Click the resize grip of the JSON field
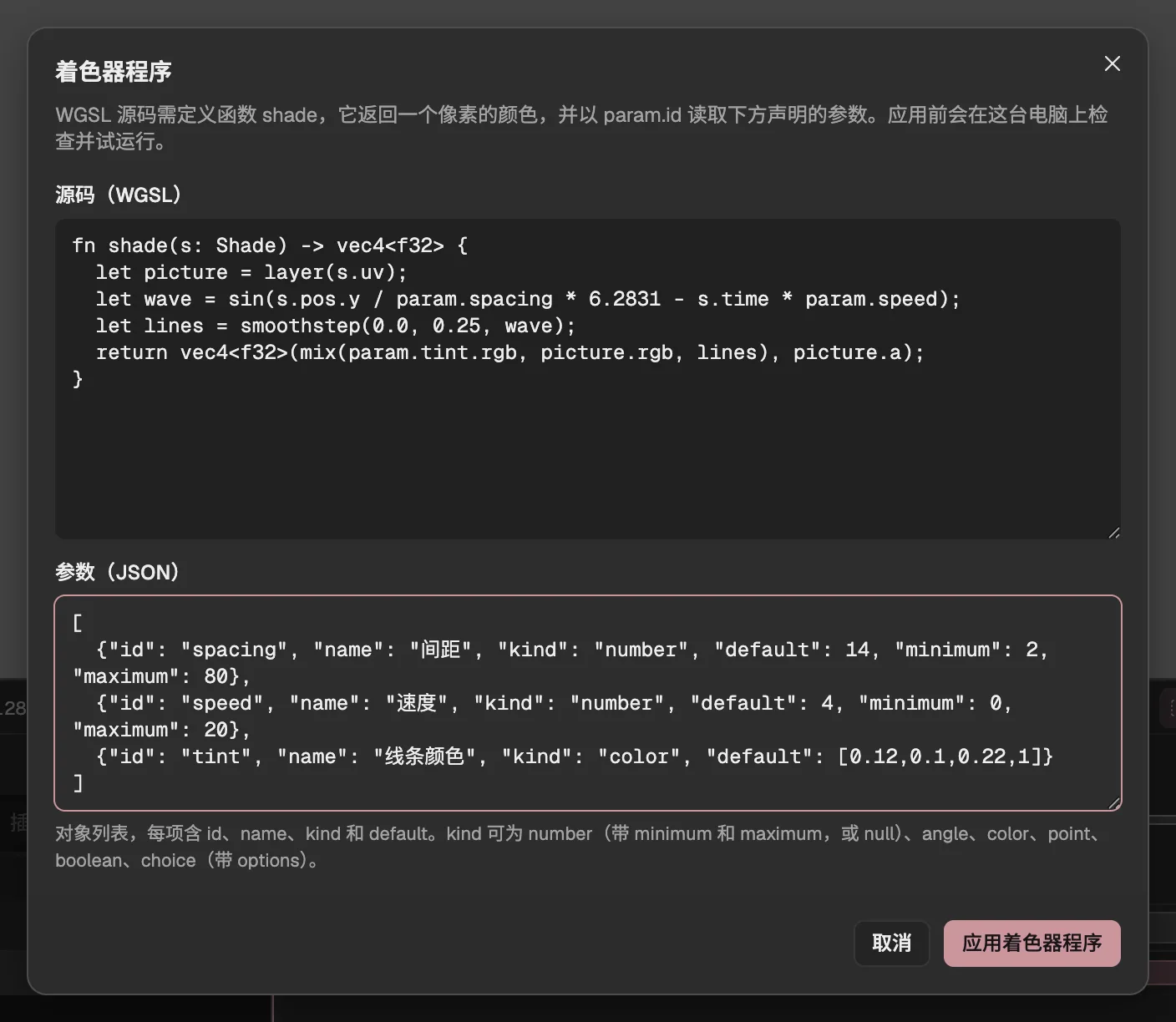The image size is (1176, 1022). pos(1113,802)
